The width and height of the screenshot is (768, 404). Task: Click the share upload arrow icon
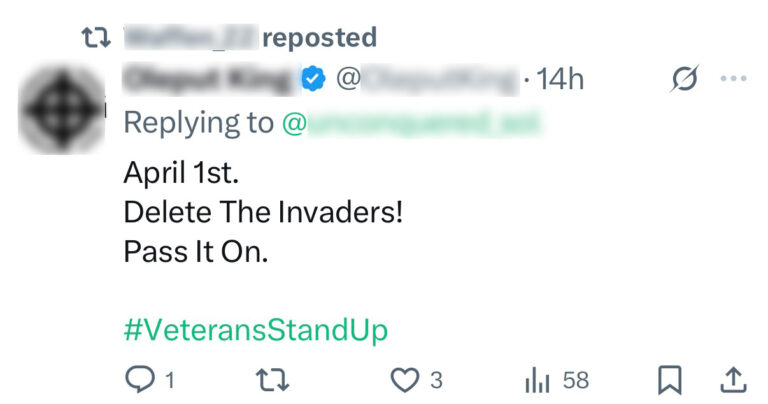pyautogui.click(x=733, y=380)
